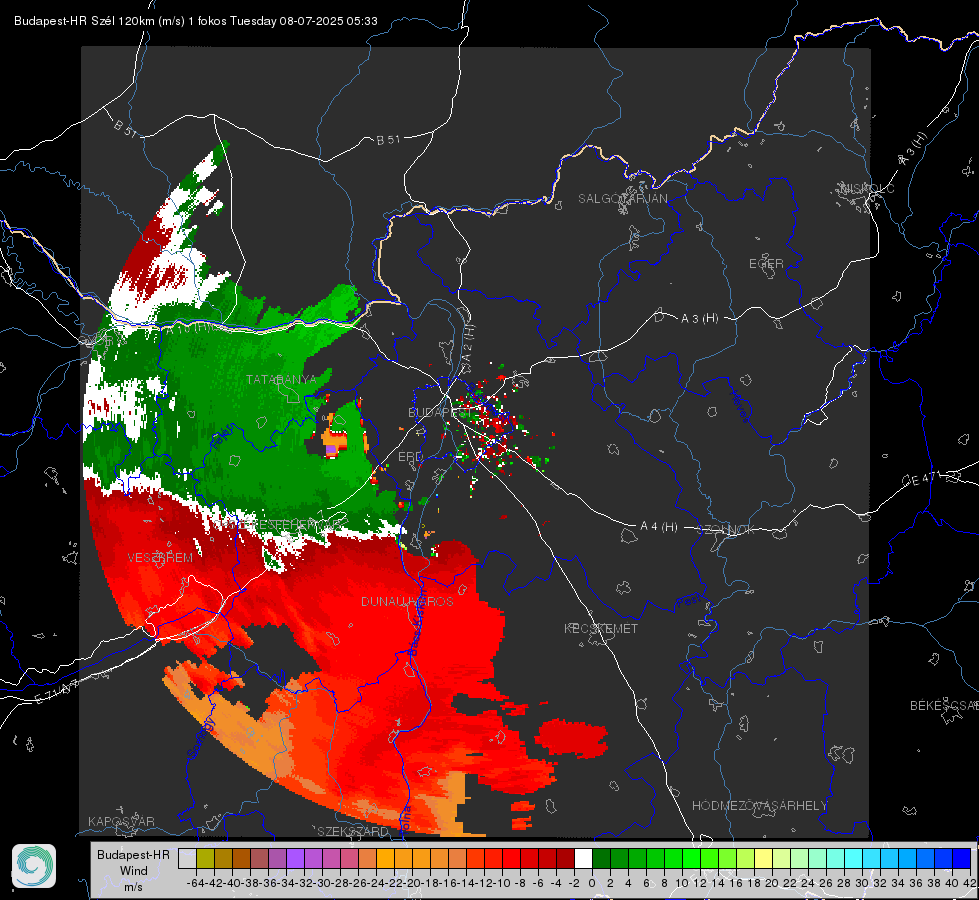The width and height of the screenshot is (979, 900).
Task: Click the 30 value on the legend scale
Action: 862,883
